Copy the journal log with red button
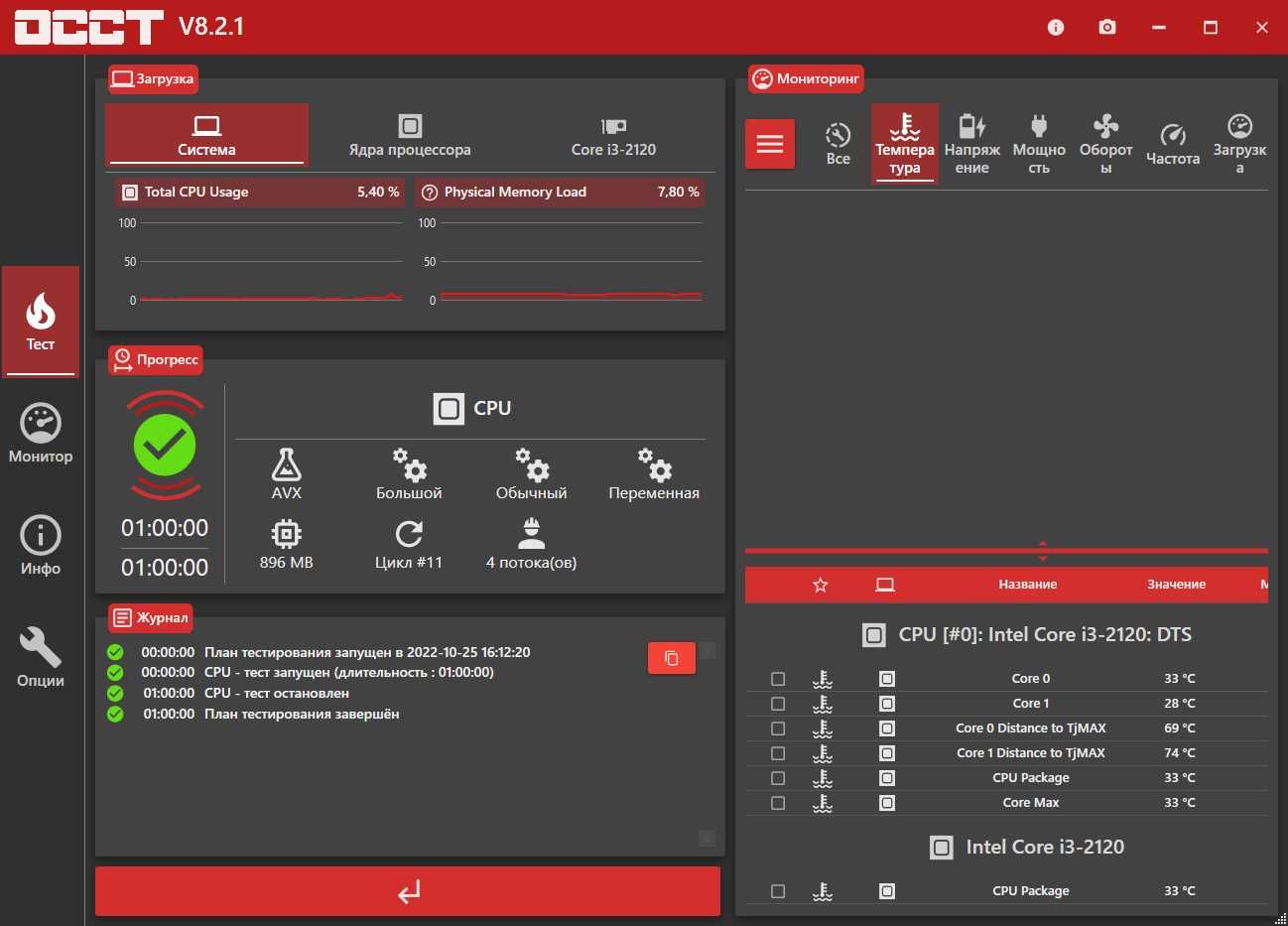The image size is (1288, 926). [x=672, y=658]
